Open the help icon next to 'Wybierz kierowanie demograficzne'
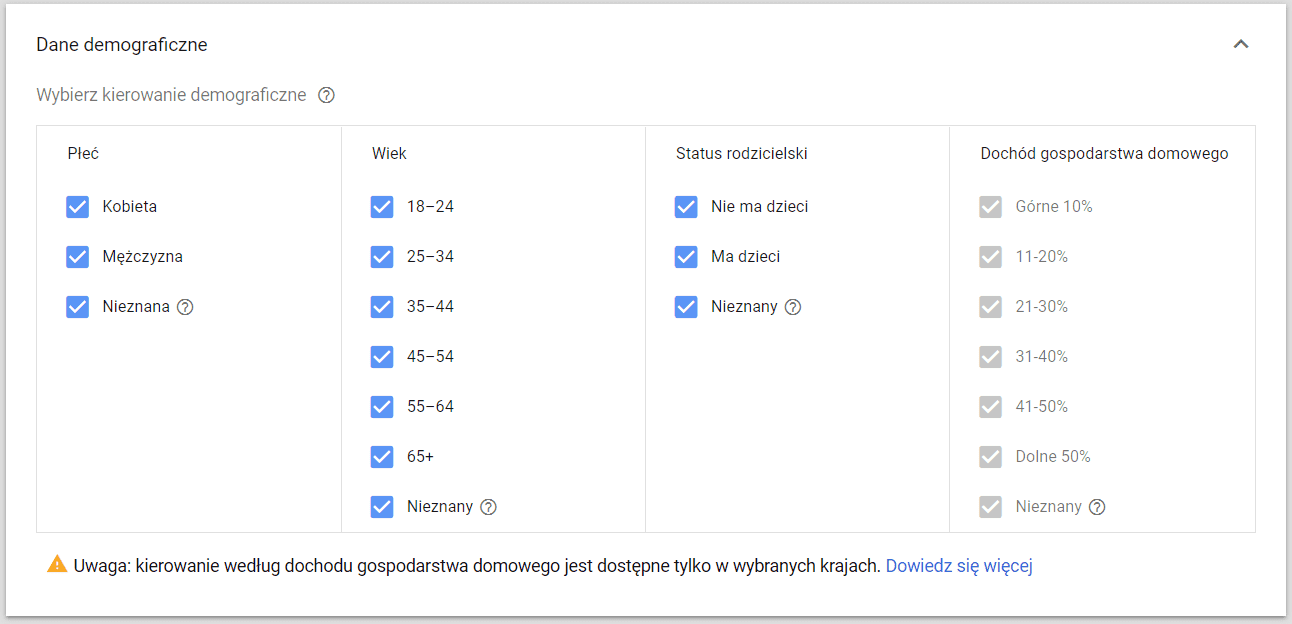Screen dimensions: 1292x624 click(x=327, y=94)
